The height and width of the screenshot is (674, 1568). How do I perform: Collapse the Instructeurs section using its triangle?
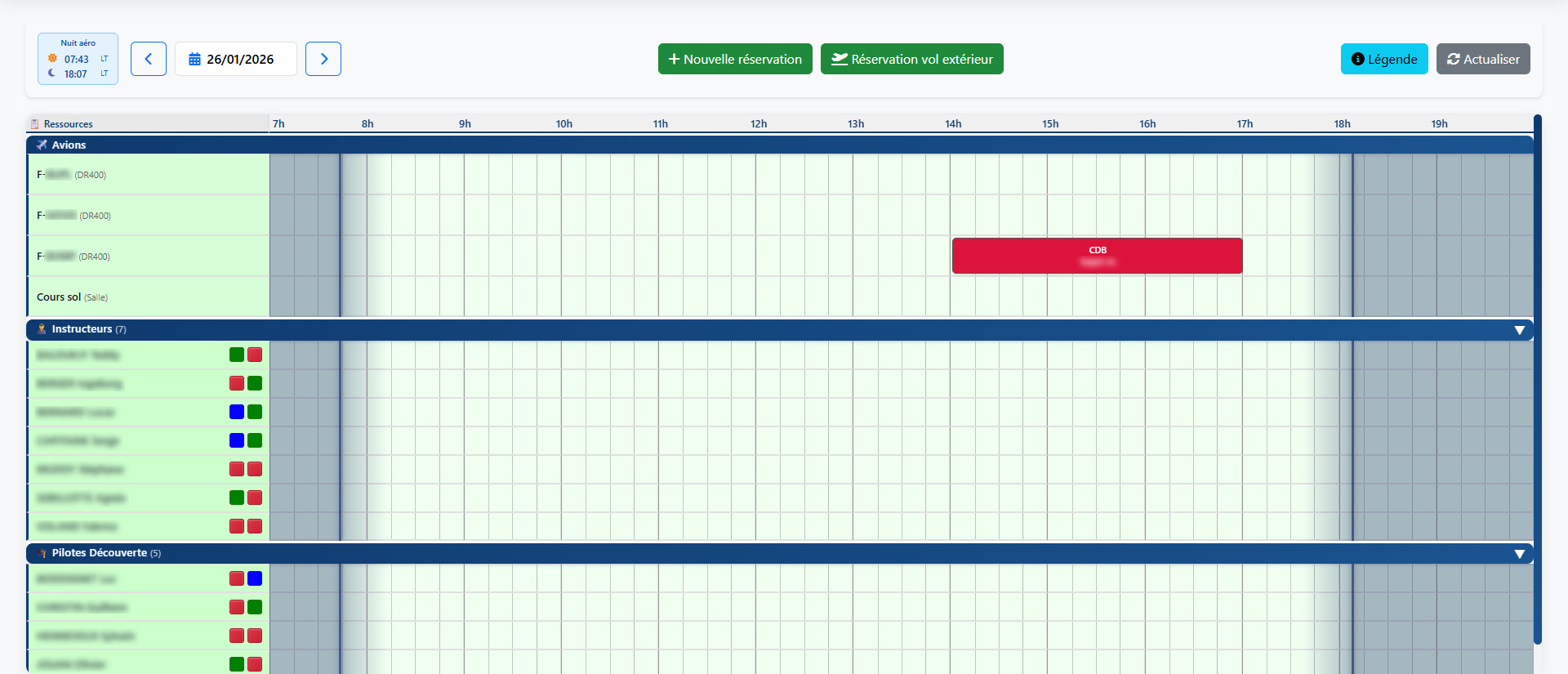pyautogui.click(x=1519, y=330)
